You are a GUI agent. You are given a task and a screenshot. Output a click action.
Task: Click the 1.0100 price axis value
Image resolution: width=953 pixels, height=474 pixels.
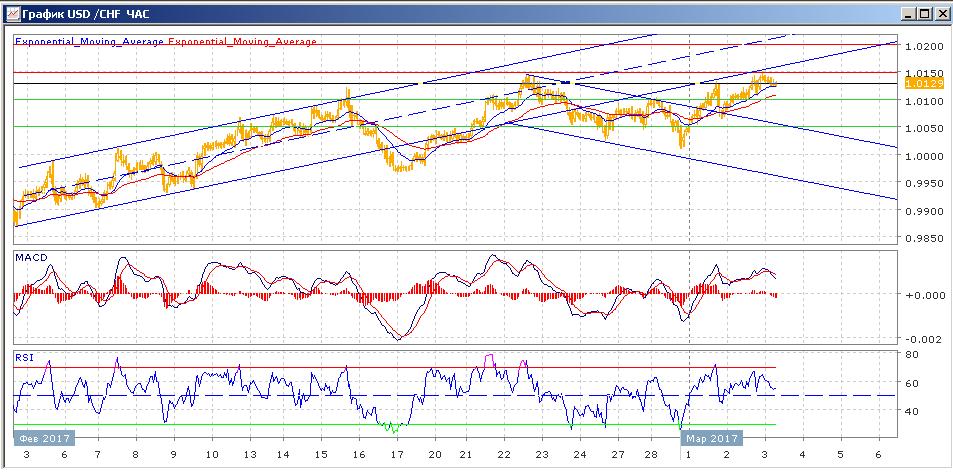click(923, 101)
